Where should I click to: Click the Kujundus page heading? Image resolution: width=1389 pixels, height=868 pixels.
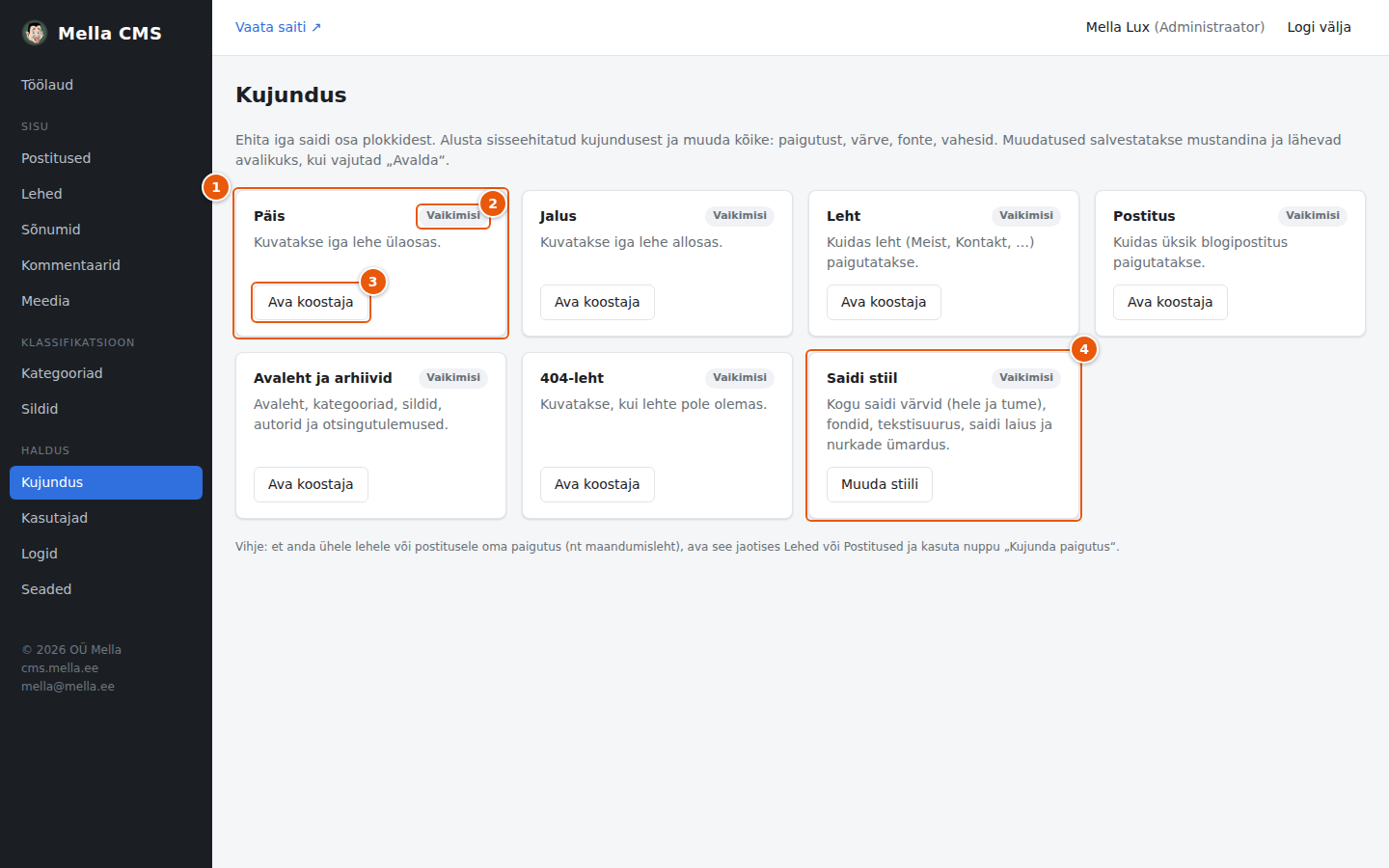[291, 95]
